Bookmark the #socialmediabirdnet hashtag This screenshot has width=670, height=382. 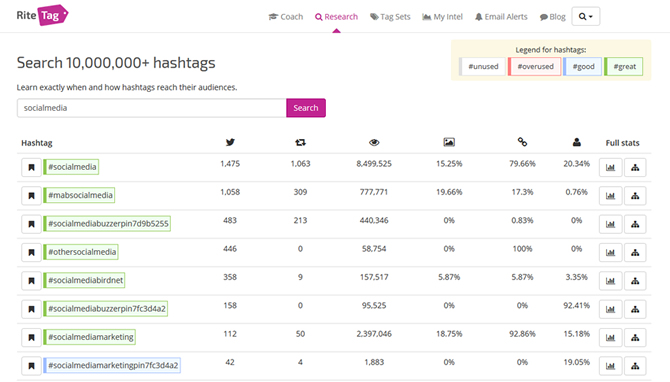(x=31, y=281)
